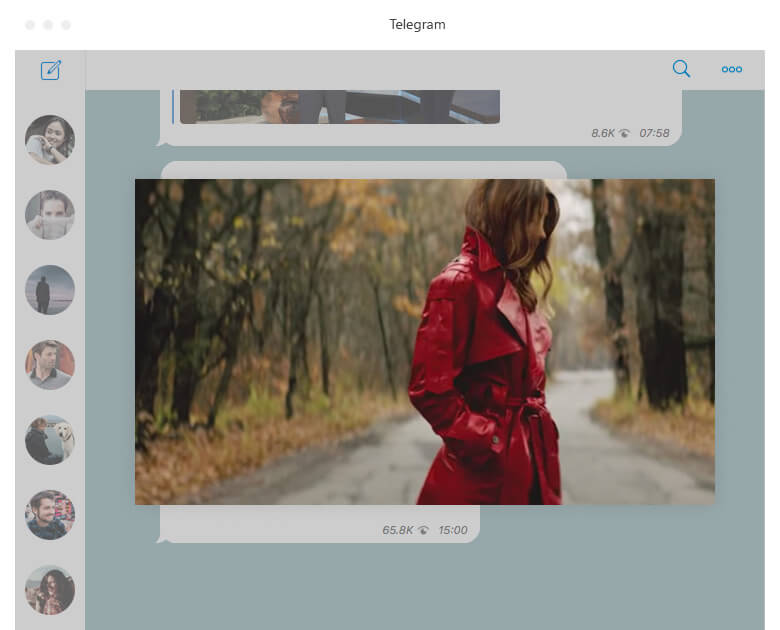Viewport: 780px width, 630px height.
Task: Open search with the magnifier icon
Action: click(681, 69)
